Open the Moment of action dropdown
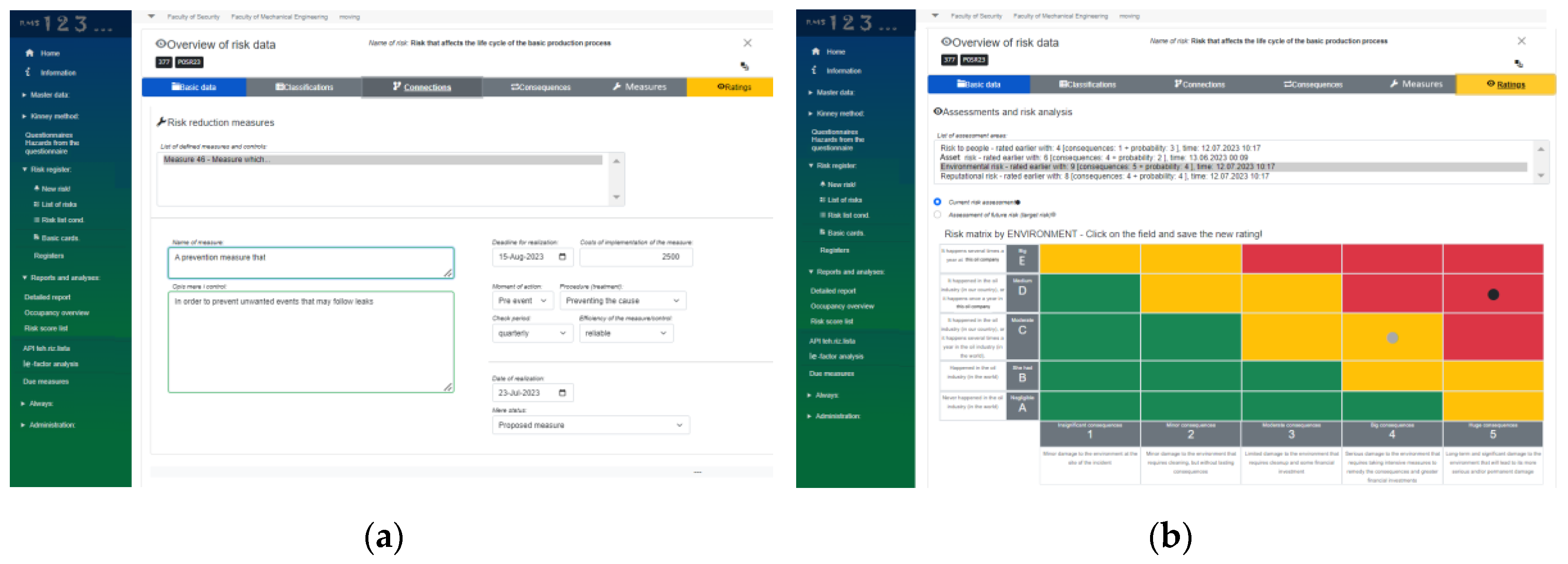Viewport: 1568px width, 564px height. 522,300
